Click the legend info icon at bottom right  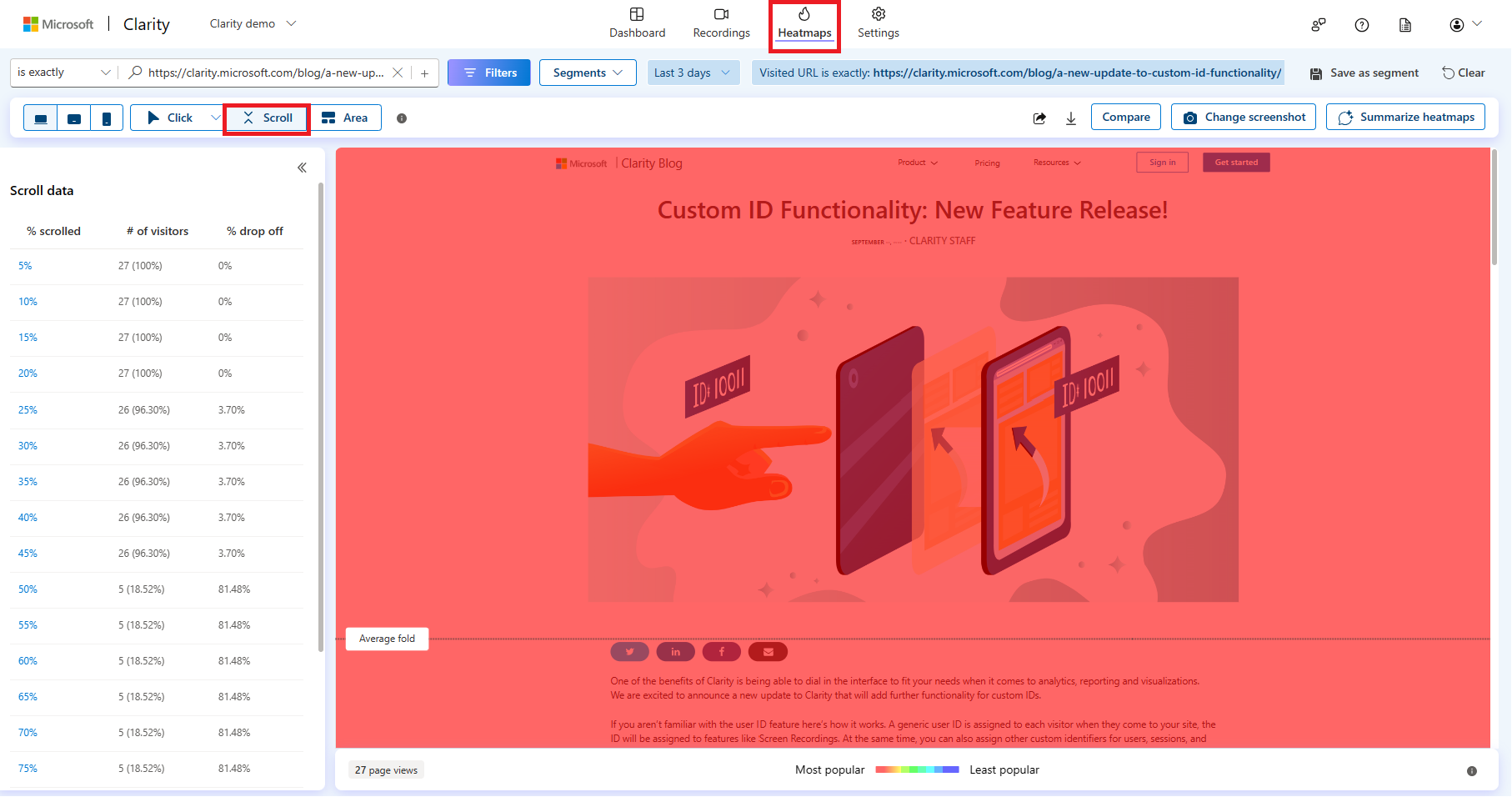[1472, 771]
